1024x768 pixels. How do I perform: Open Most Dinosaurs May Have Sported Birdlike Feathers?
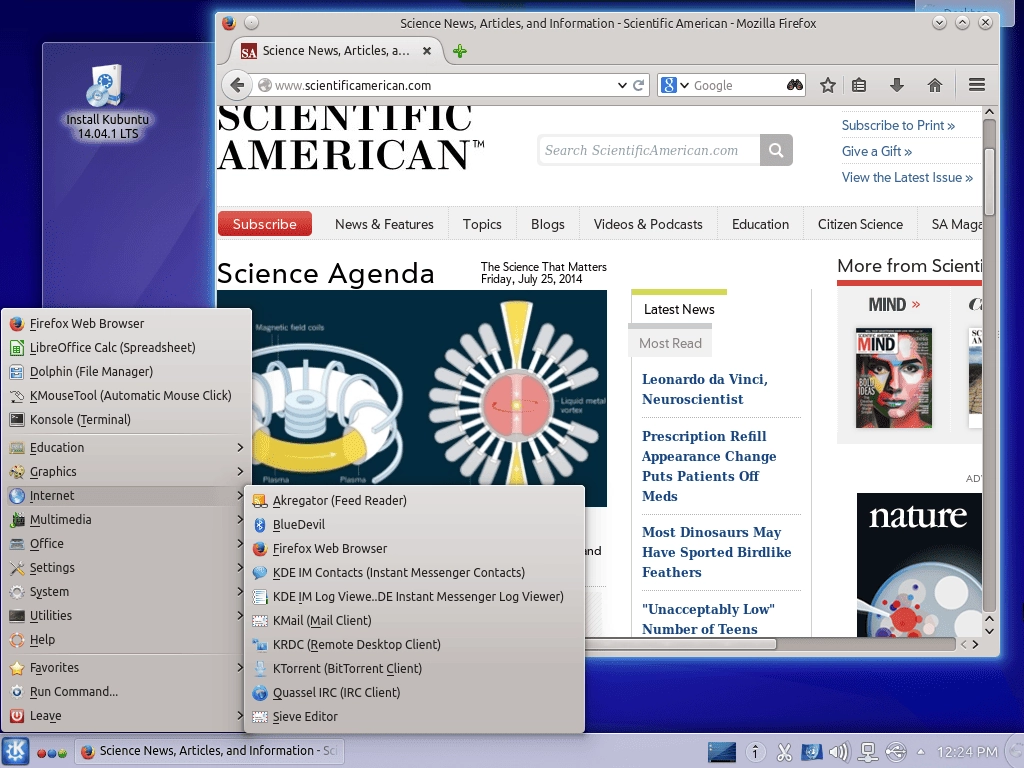(716, 552)
